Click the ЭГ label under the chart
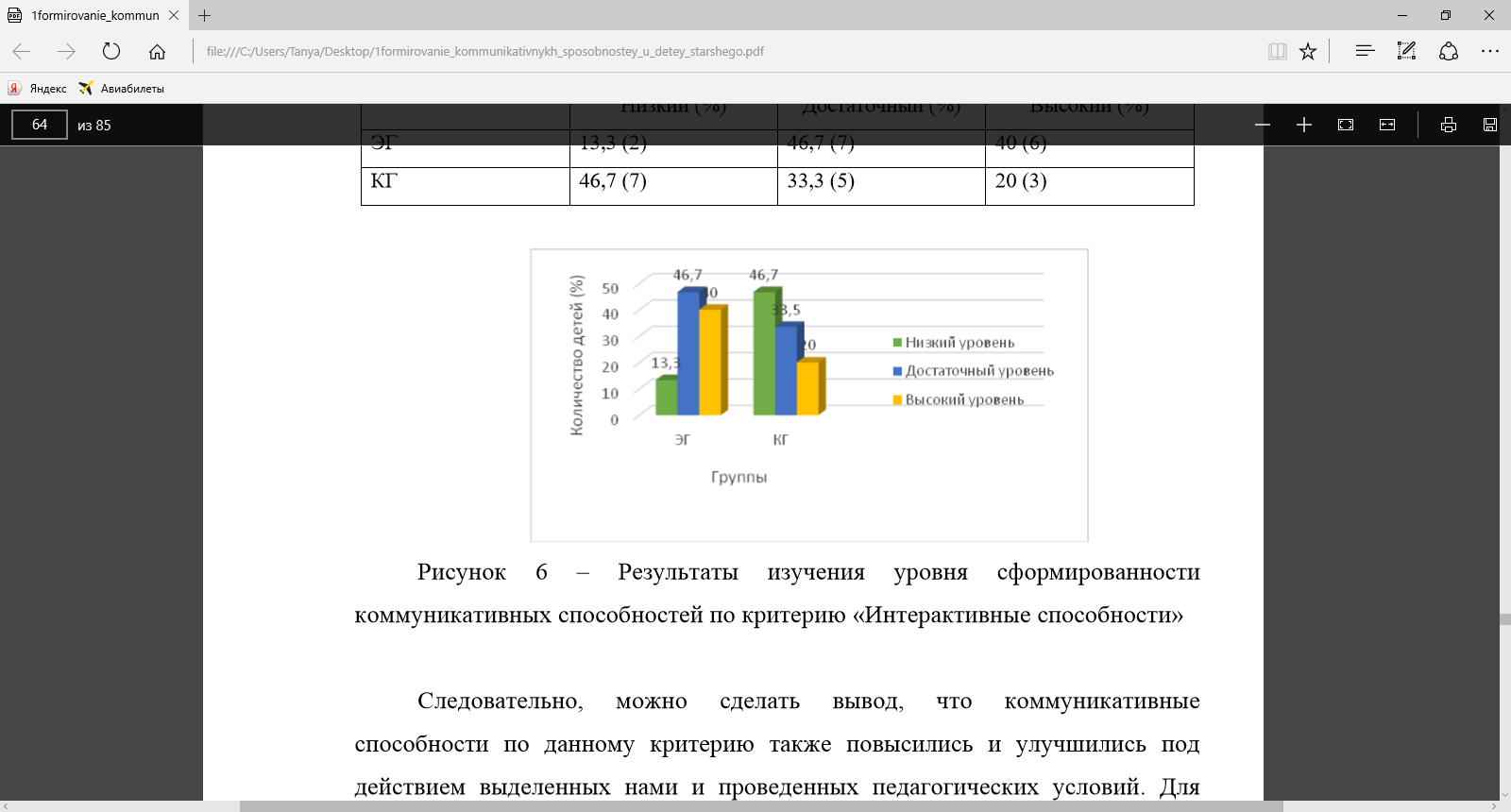The height and width of the screenshot is (812, 1511). click(682, 440)
